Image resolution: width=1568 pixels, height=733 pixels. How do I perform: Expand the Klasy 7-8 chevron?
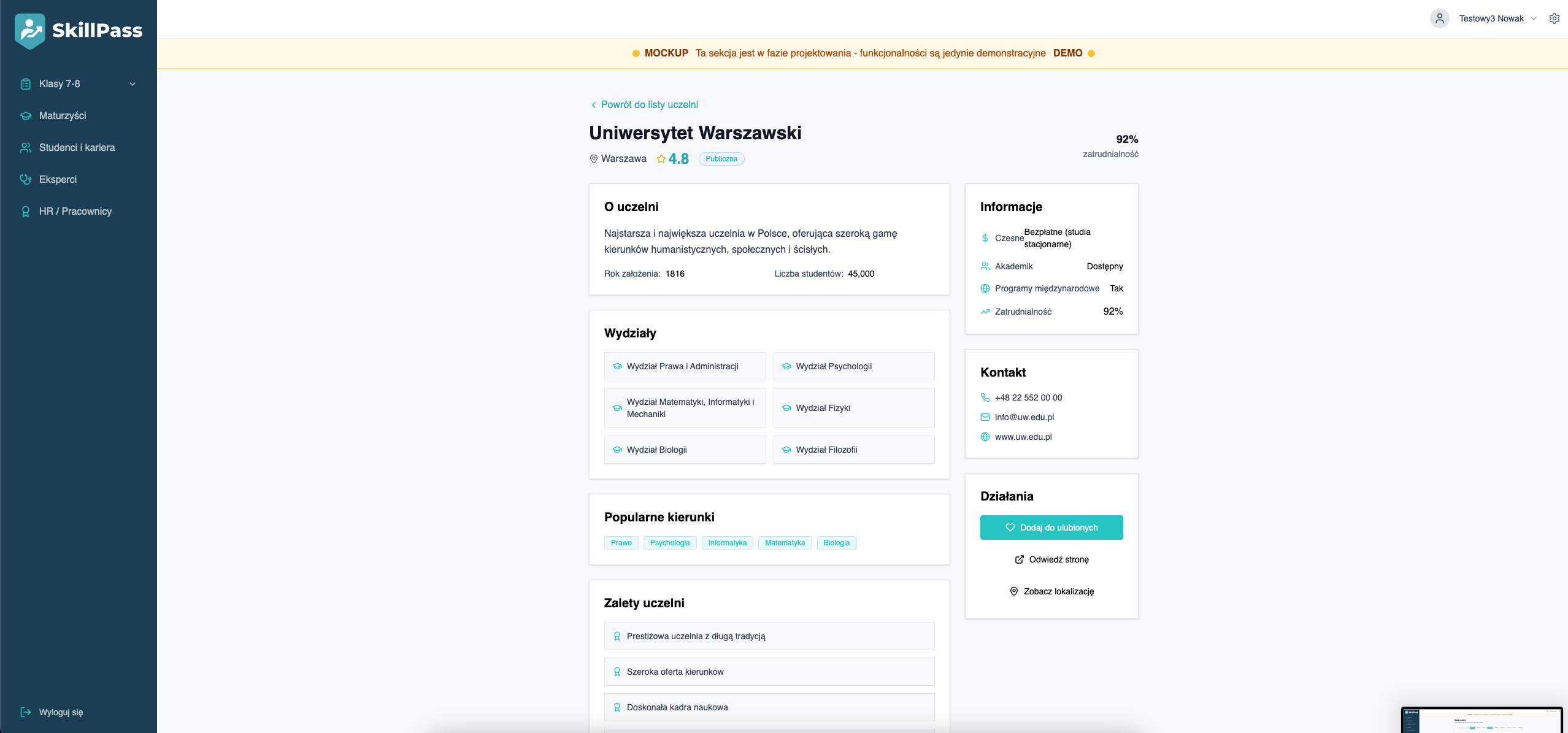click(133, 84)
